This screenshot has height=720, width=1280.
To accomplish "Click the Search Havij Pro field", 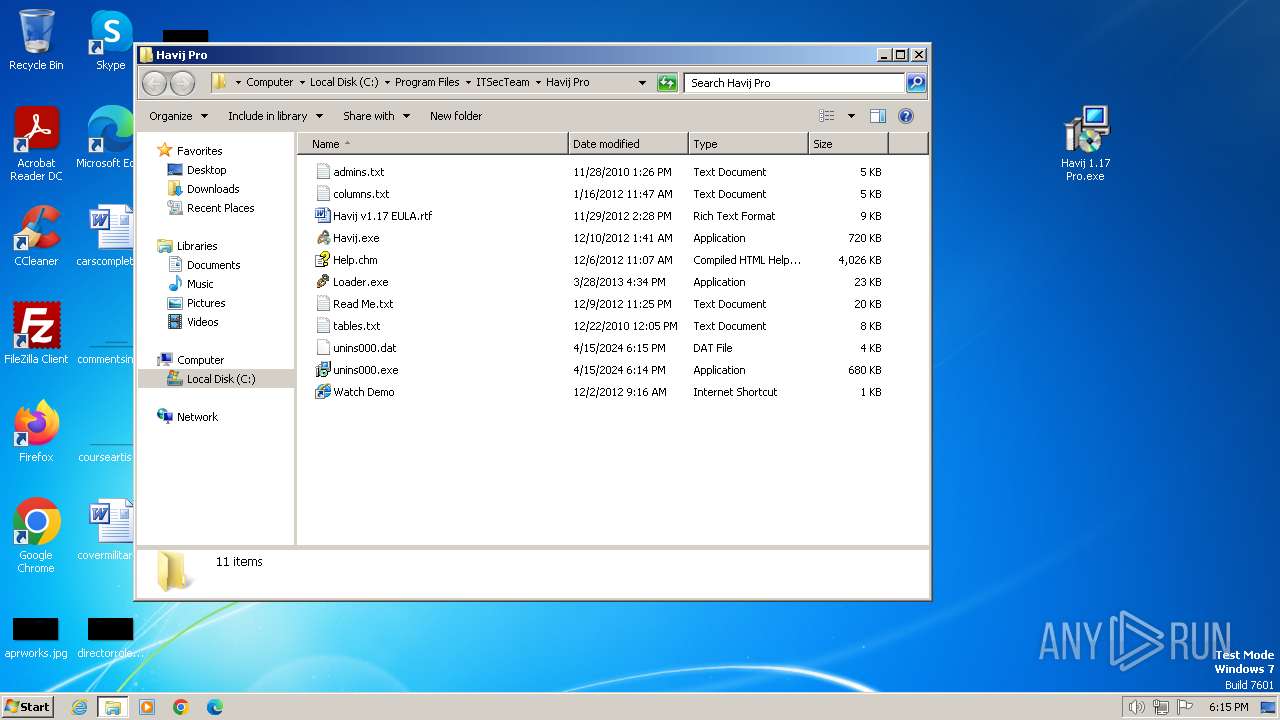I will point(795,83).
